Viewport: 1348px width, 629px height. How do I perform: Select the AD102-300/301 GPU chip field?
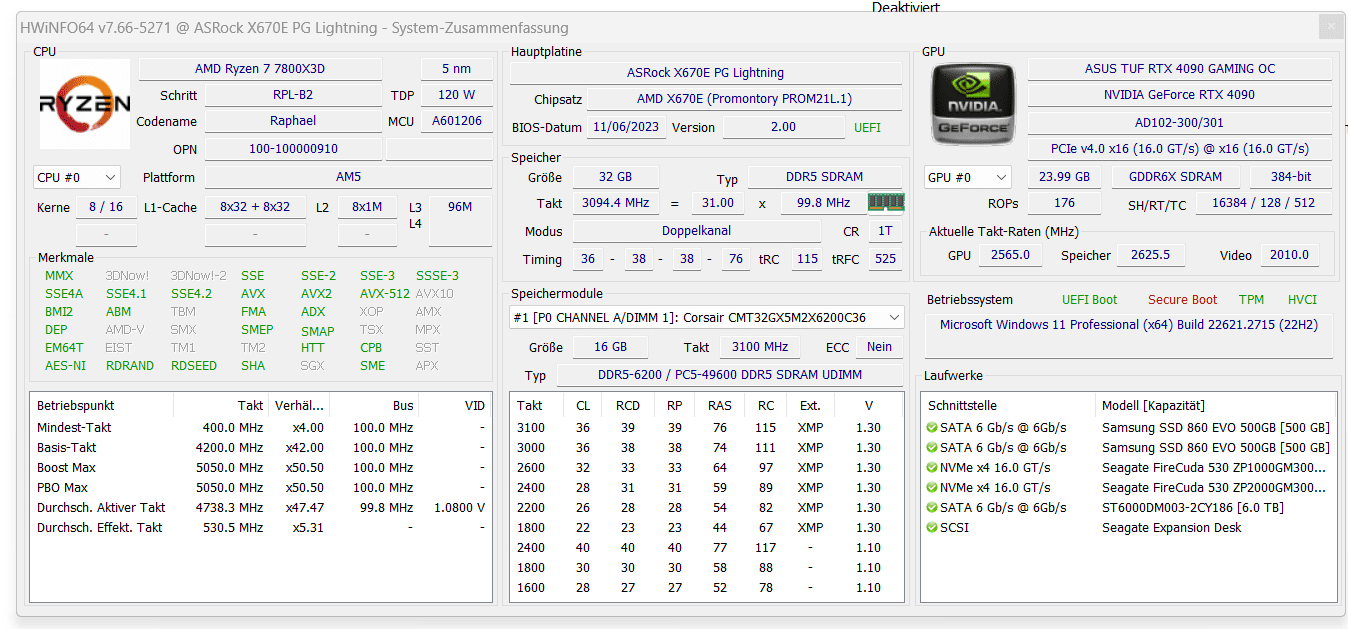coord(1180,123)
